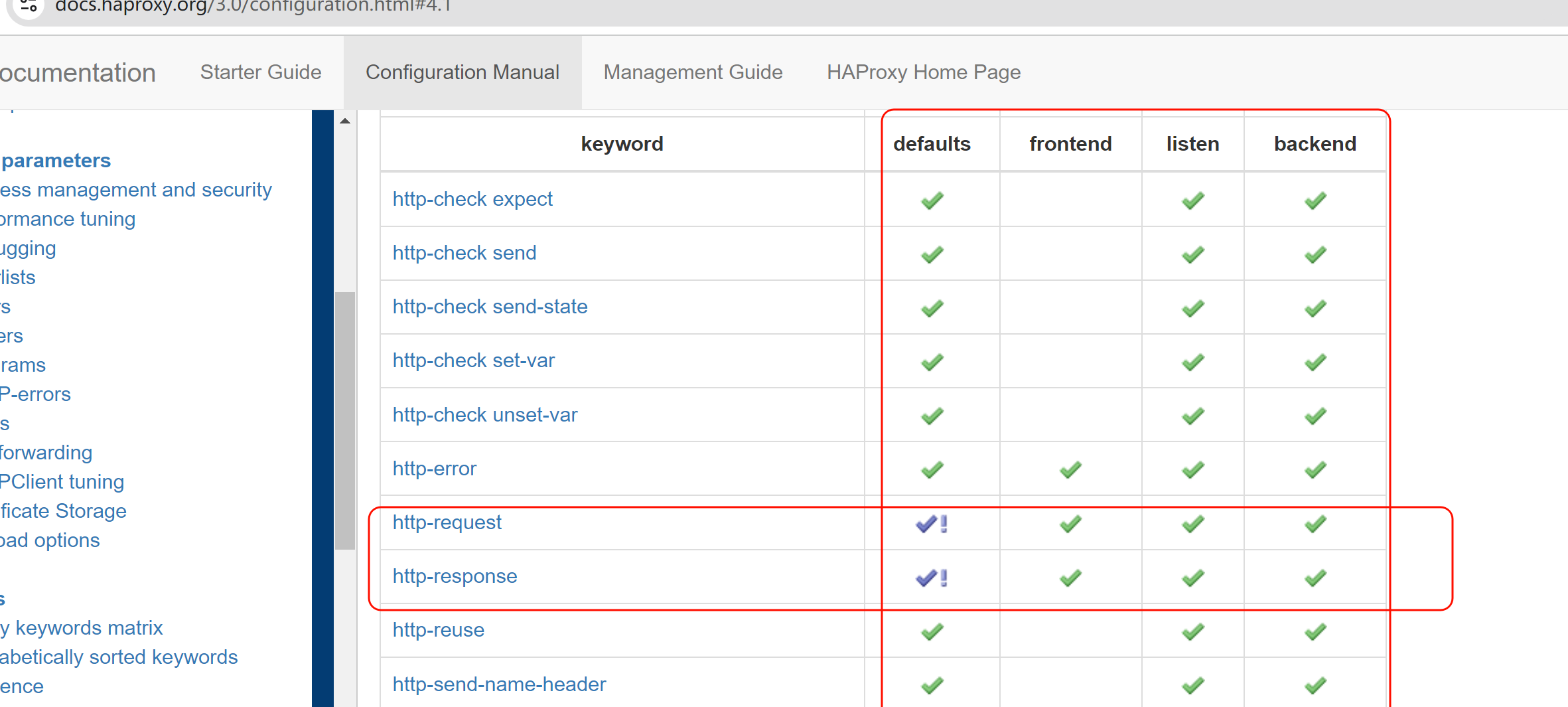Open the http-response keyword link
Screen dimensions: 1568x707
pyautogui.click(x=455, y=576)
